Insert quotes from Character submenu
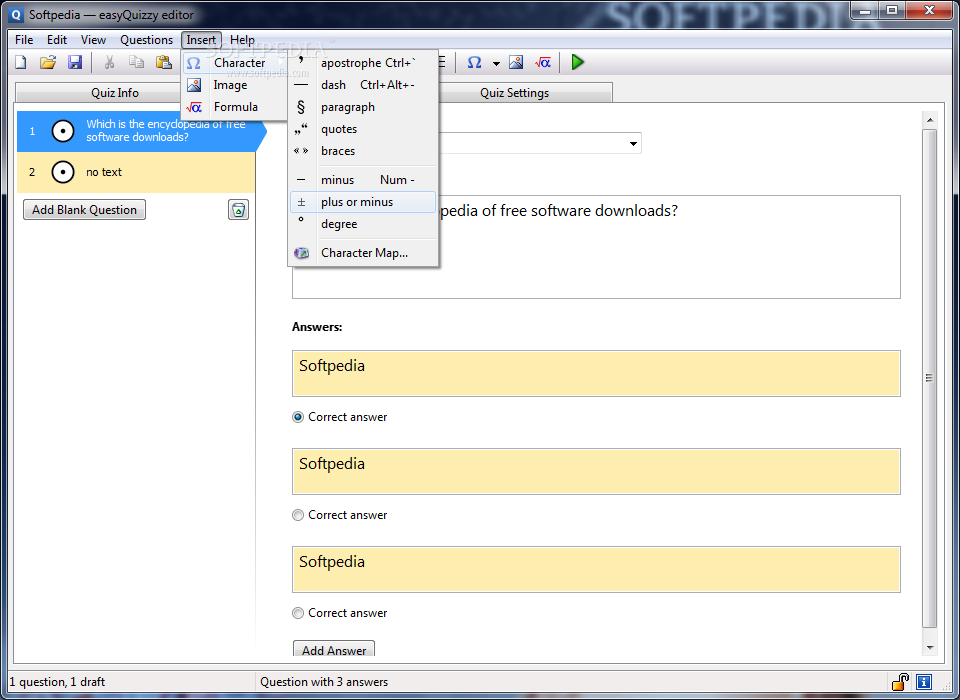The height and width of the screenshot is (700, 960). (364, 129)
